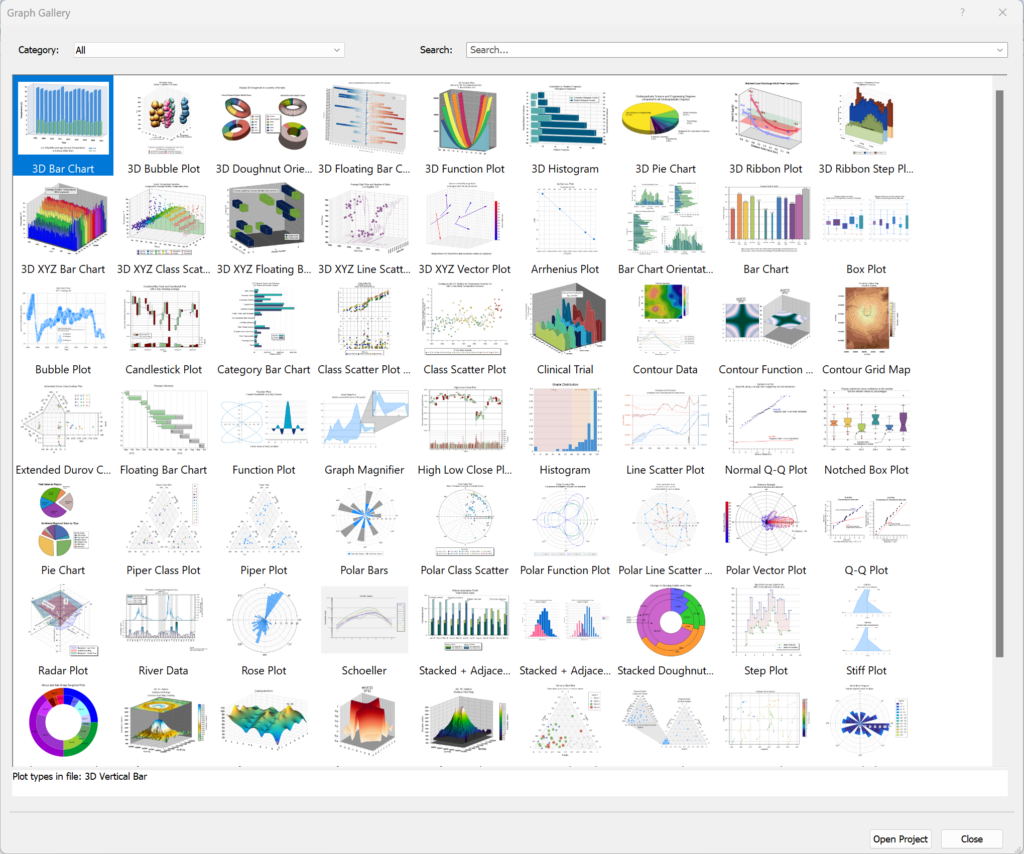
Task: Choose the Polar Bars preview
Action: coord(364,520)
